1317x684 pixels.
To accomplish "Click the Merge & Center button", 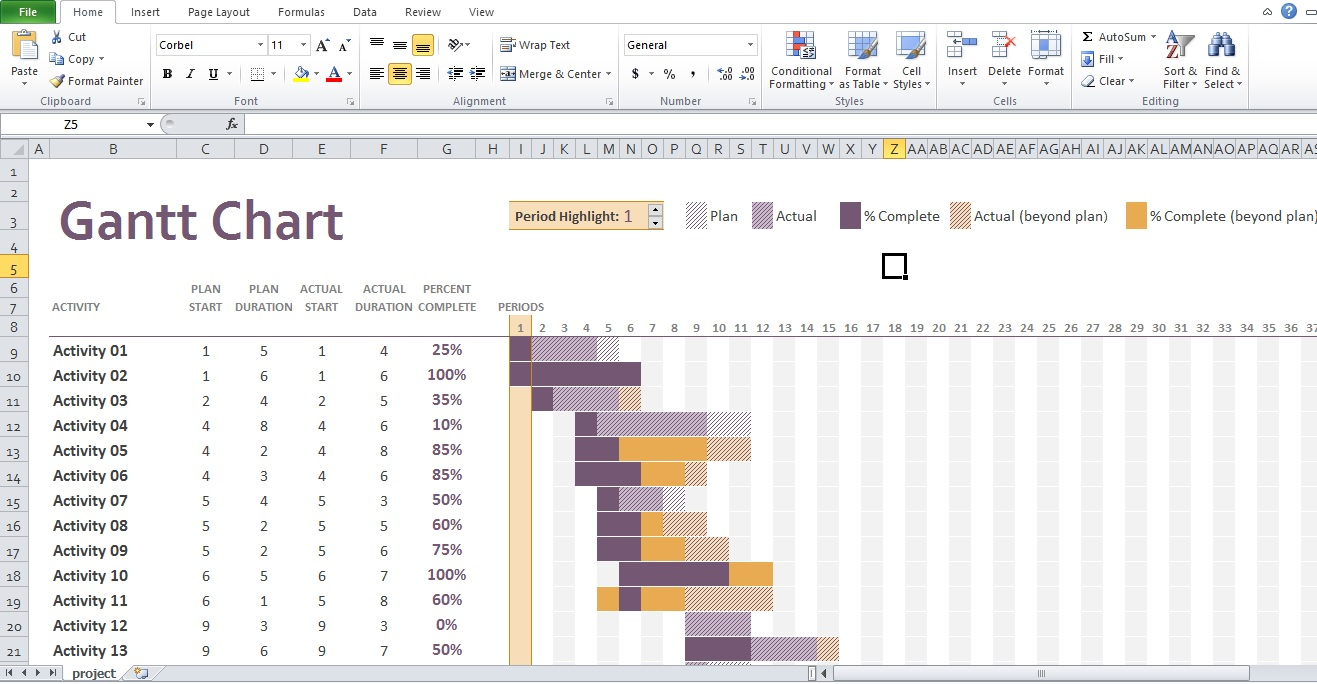I will (551, 74).
